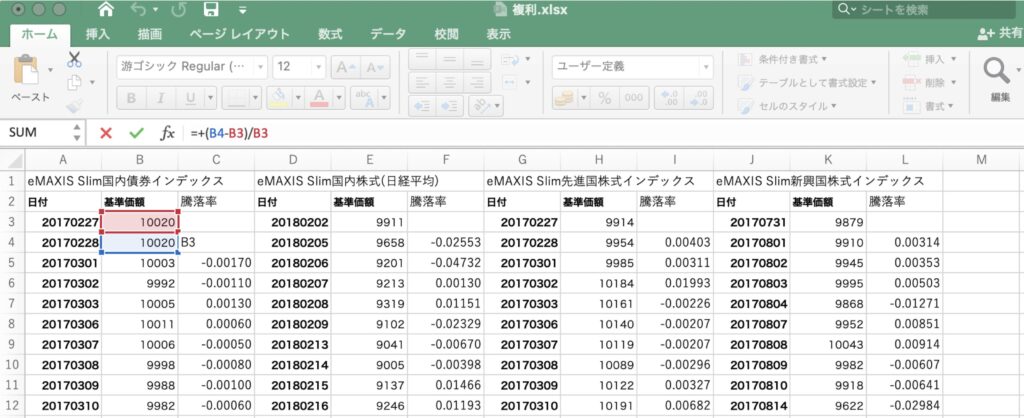
Task: Open the font color dropdown arrow
Action: [338, 98]
